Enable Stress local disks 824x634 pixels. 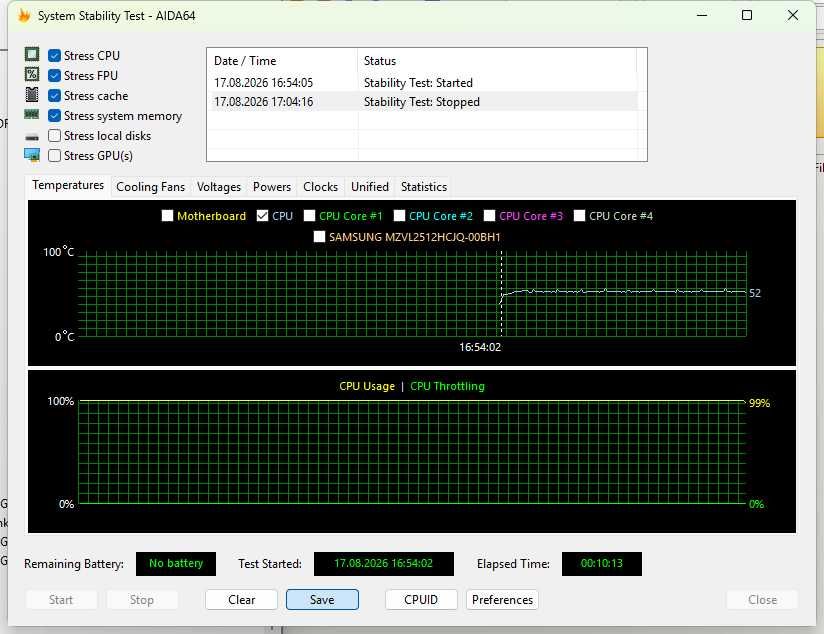(54, 135)
